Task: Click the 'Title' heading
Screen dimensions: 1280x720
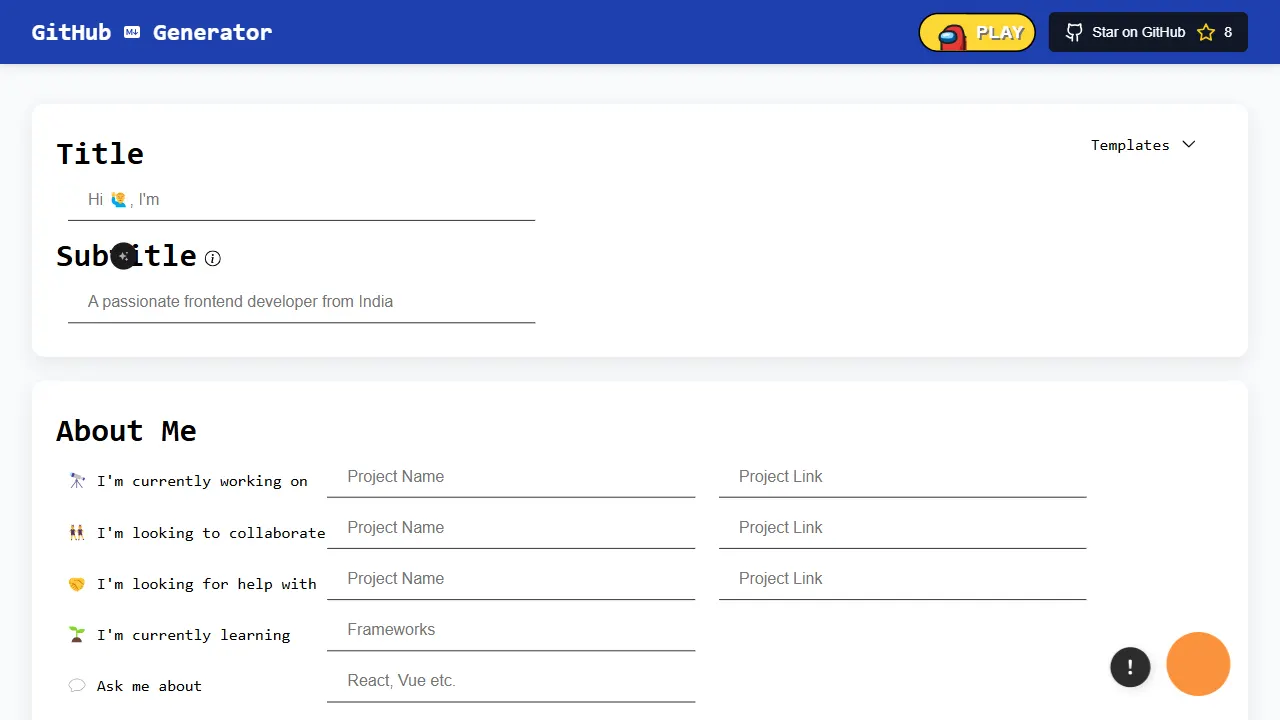Action: (x=100, y=154)
